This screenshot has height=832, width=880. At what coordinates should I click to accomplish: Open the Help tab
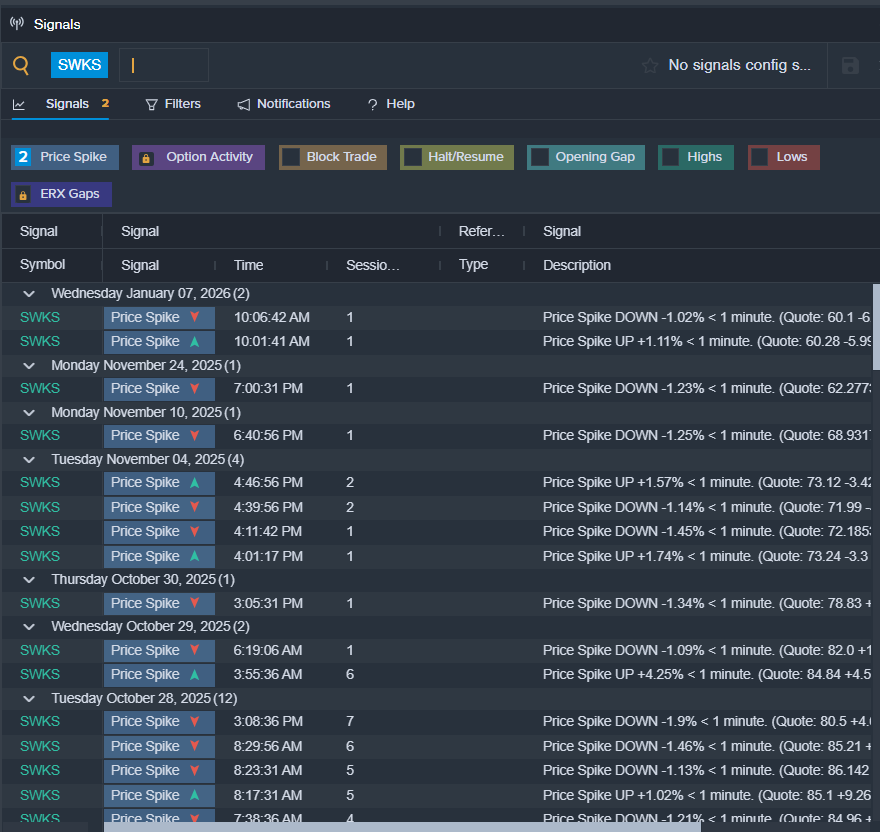(391, 104)
